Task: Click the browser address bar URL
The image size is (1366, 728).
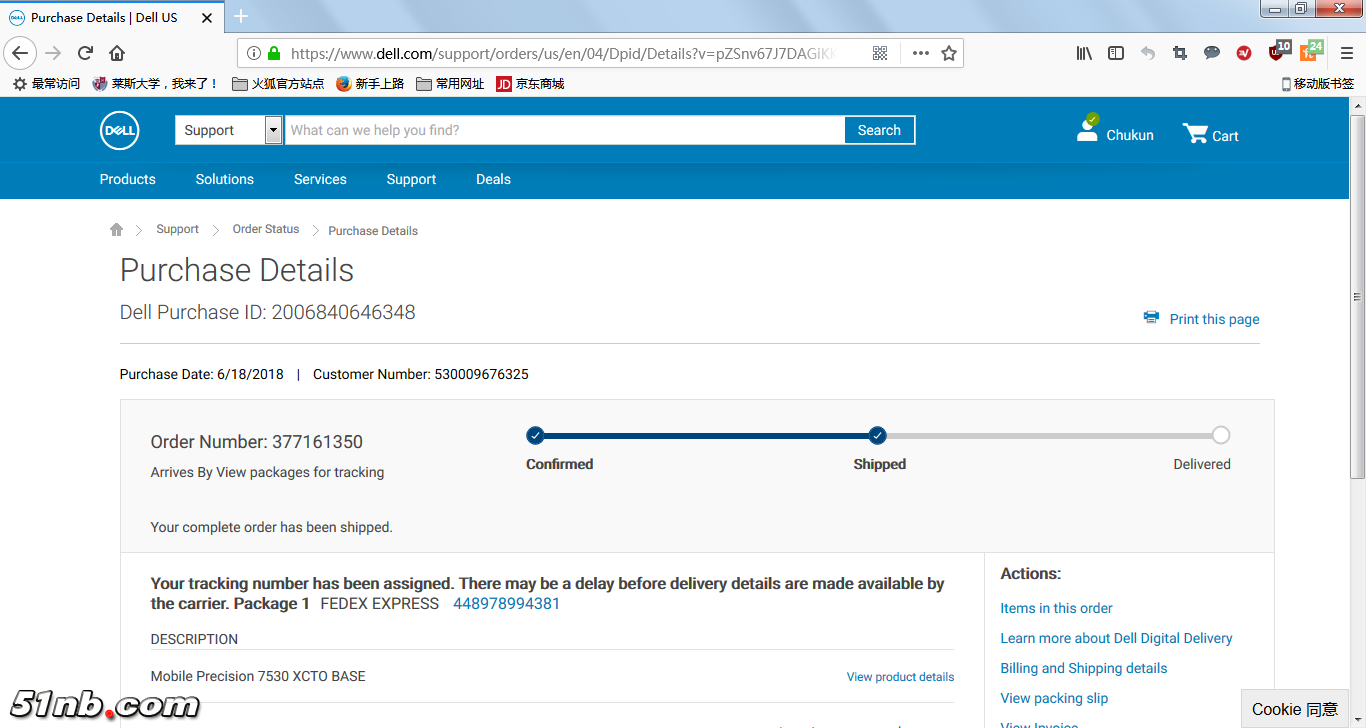Action: tap(562, 53)
